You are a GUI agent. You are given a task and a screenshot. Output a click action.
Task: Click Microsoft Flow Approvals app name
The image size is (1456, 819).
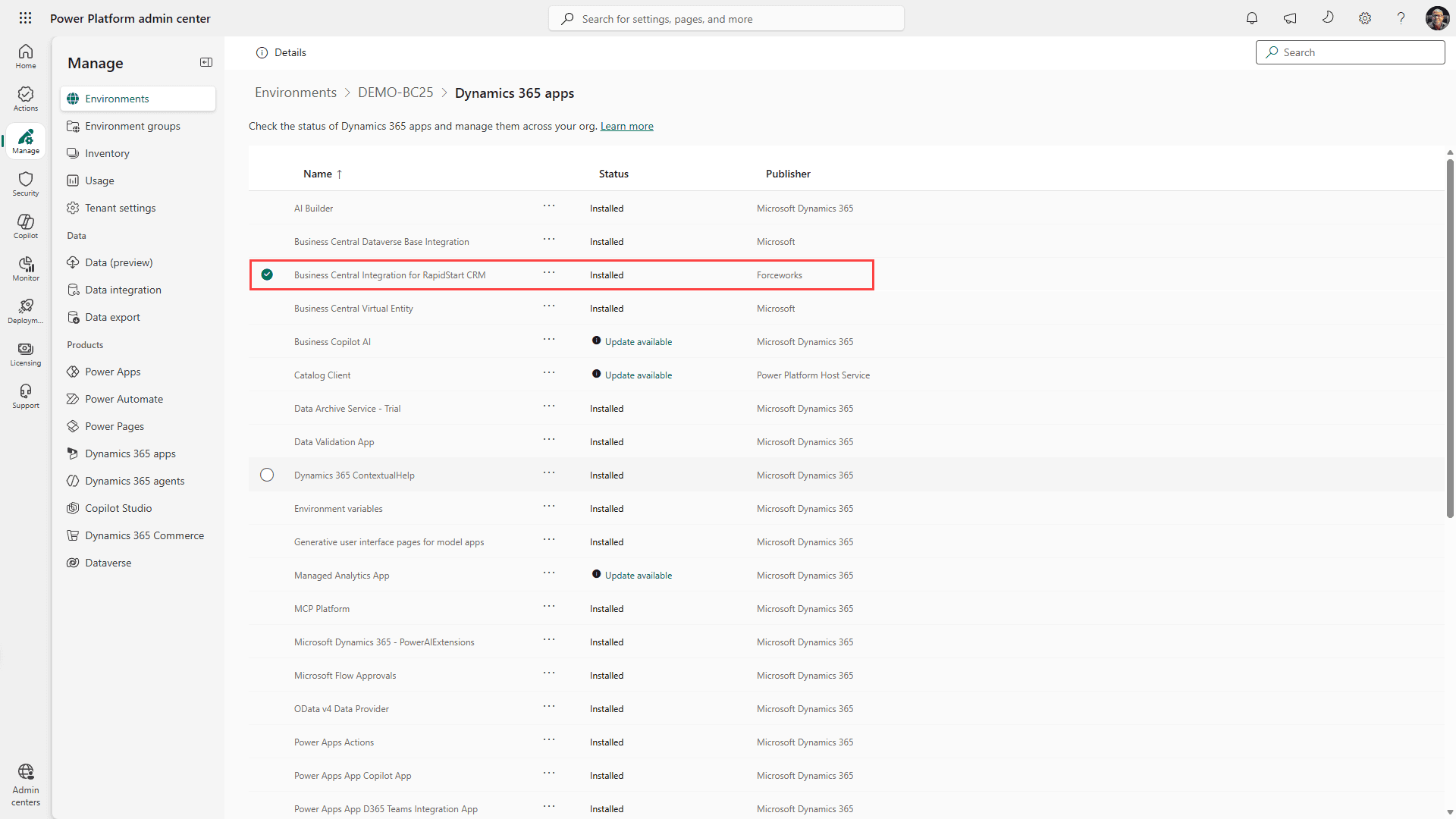pos(345,676)
